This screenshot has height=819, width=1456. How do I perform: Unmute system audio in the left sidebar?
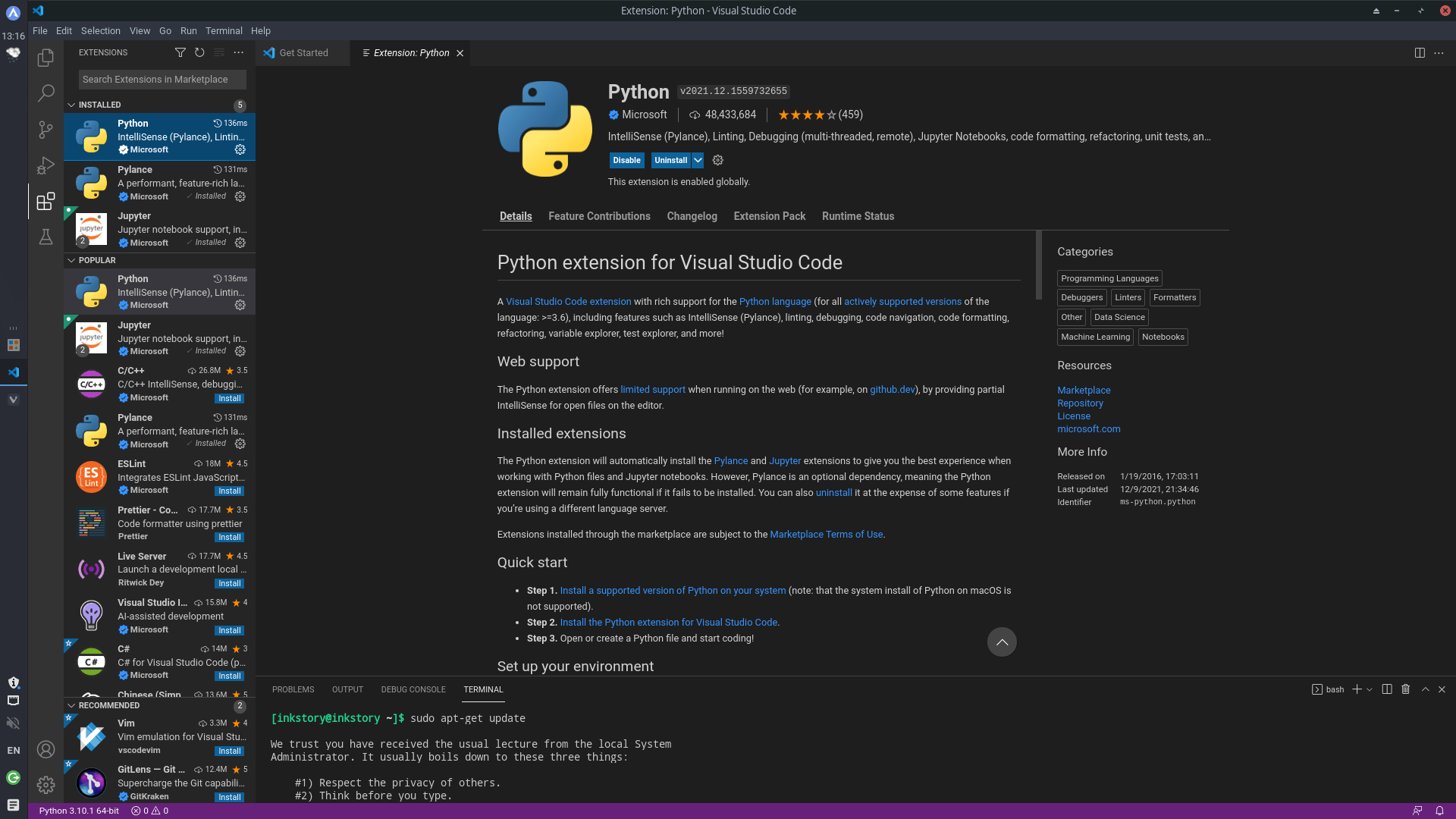point(13,723)
